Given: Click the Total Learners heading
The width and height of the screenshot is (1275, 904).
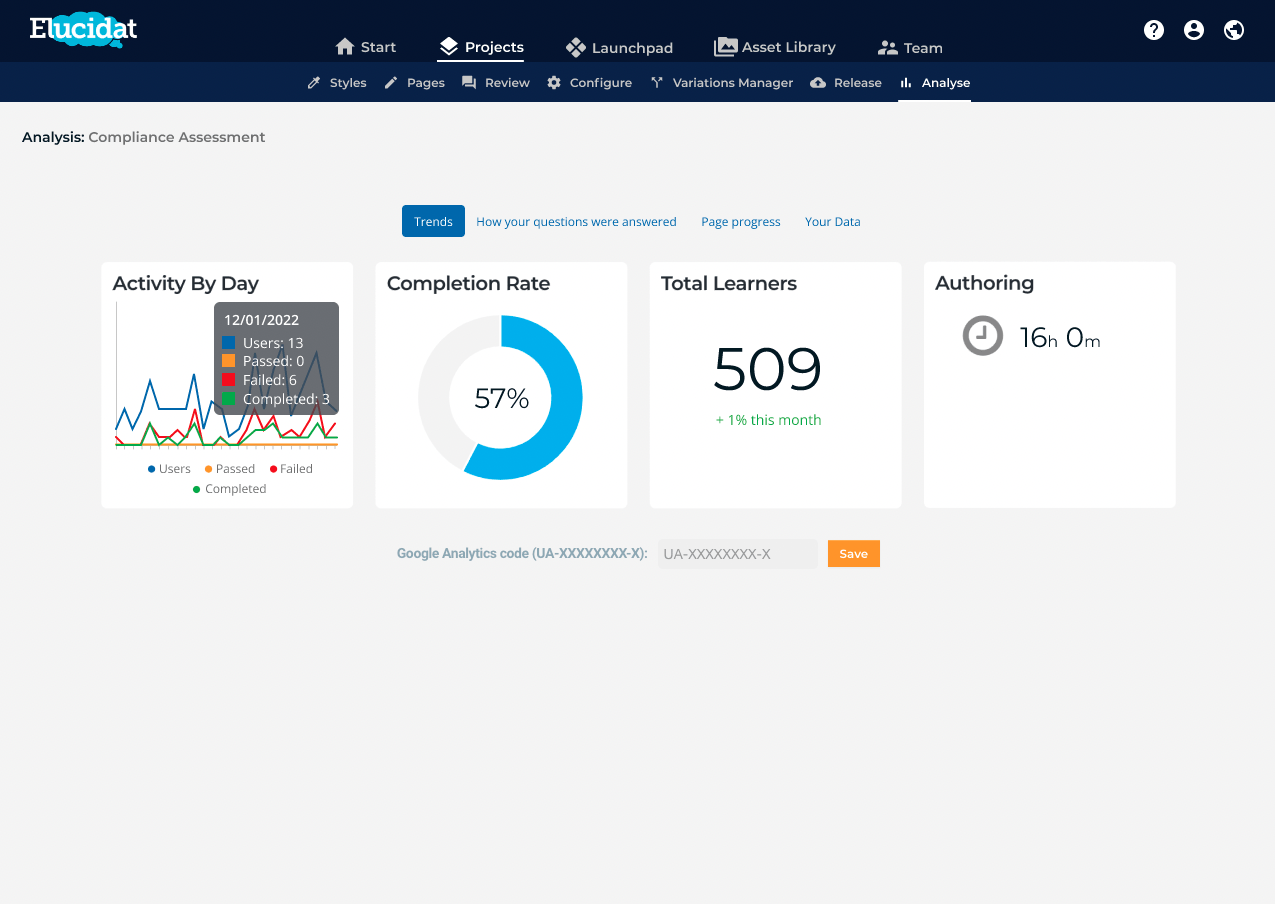Looking at the screenshot, I should click(729, 283).
